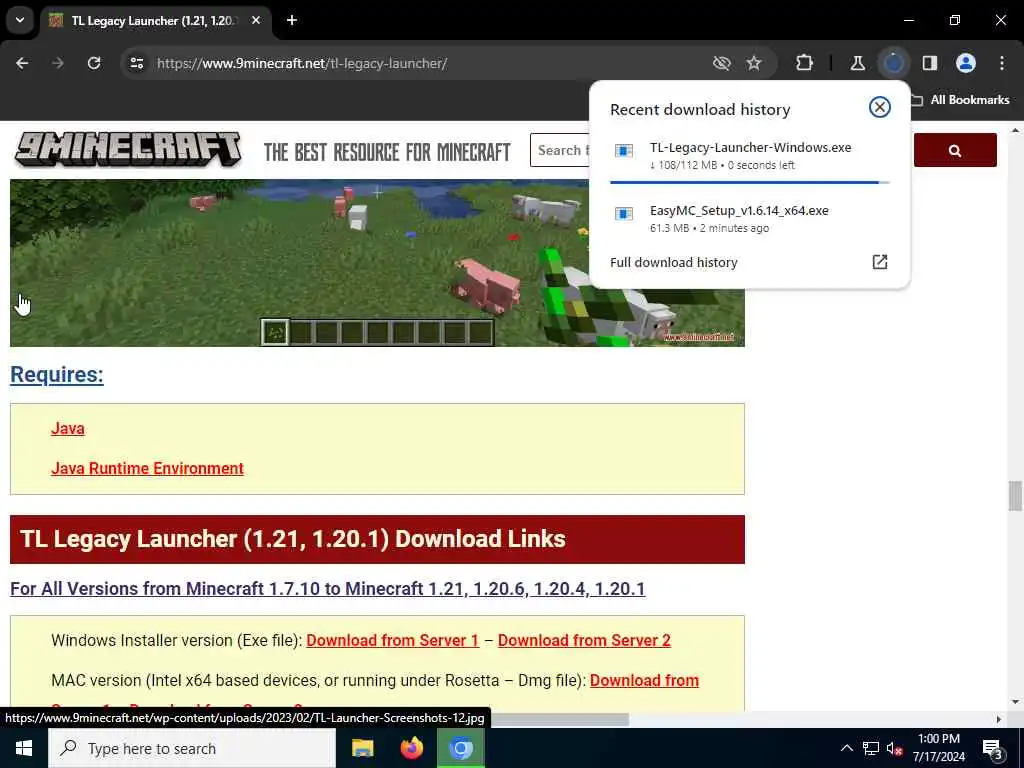Image resolution: width=1024 pixels, height=768 pixels.
Task: Click the horizontal scrollbar right arrow
Action: pyautogui.click(x=999, y=719)
